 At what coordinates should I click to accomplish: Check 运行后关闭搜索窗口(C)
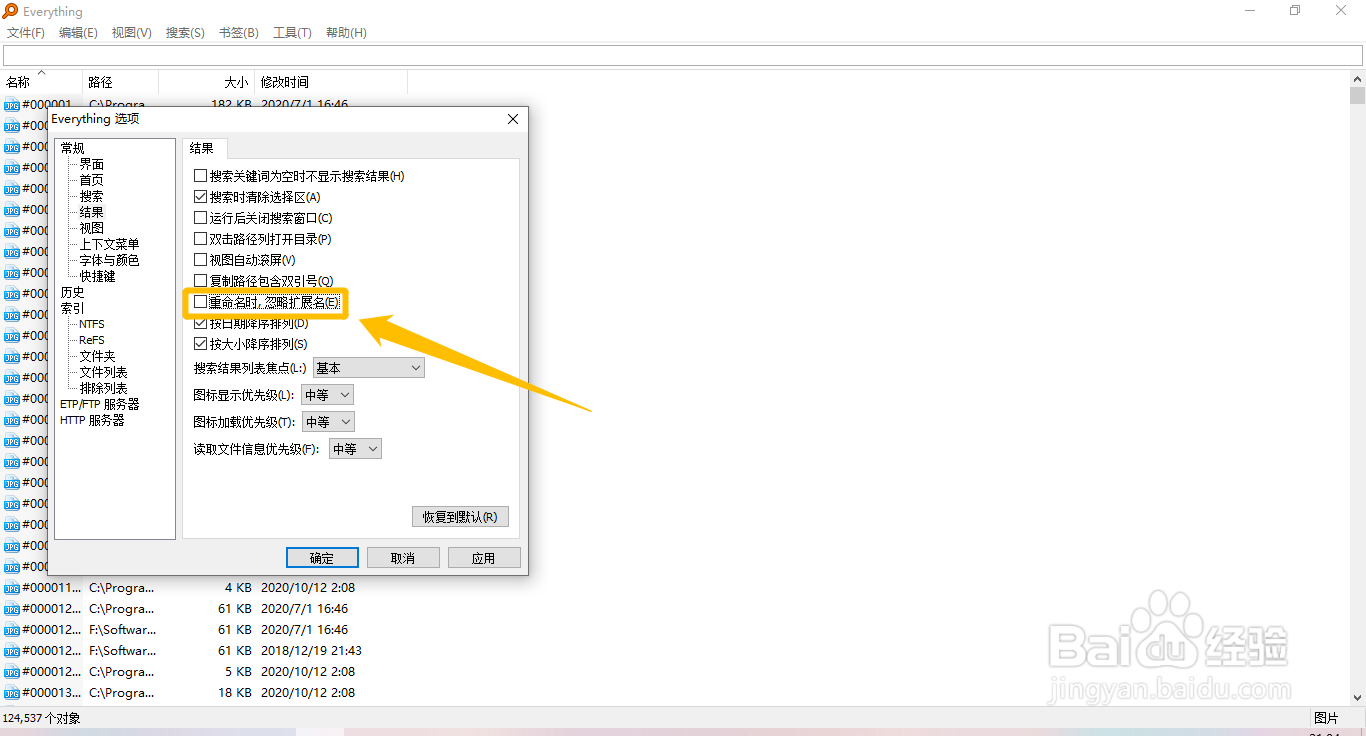200,218
